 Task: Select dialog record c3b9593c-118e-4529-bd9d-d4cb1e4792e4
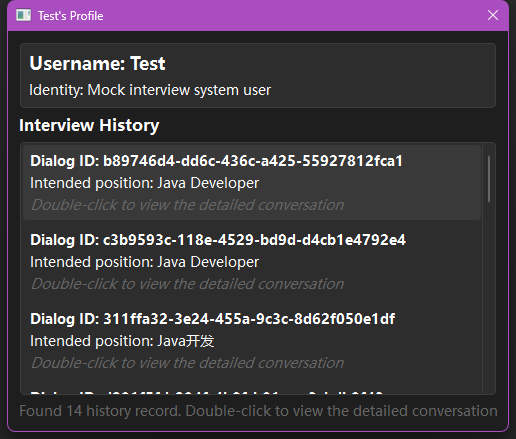(x=252, y=261)
